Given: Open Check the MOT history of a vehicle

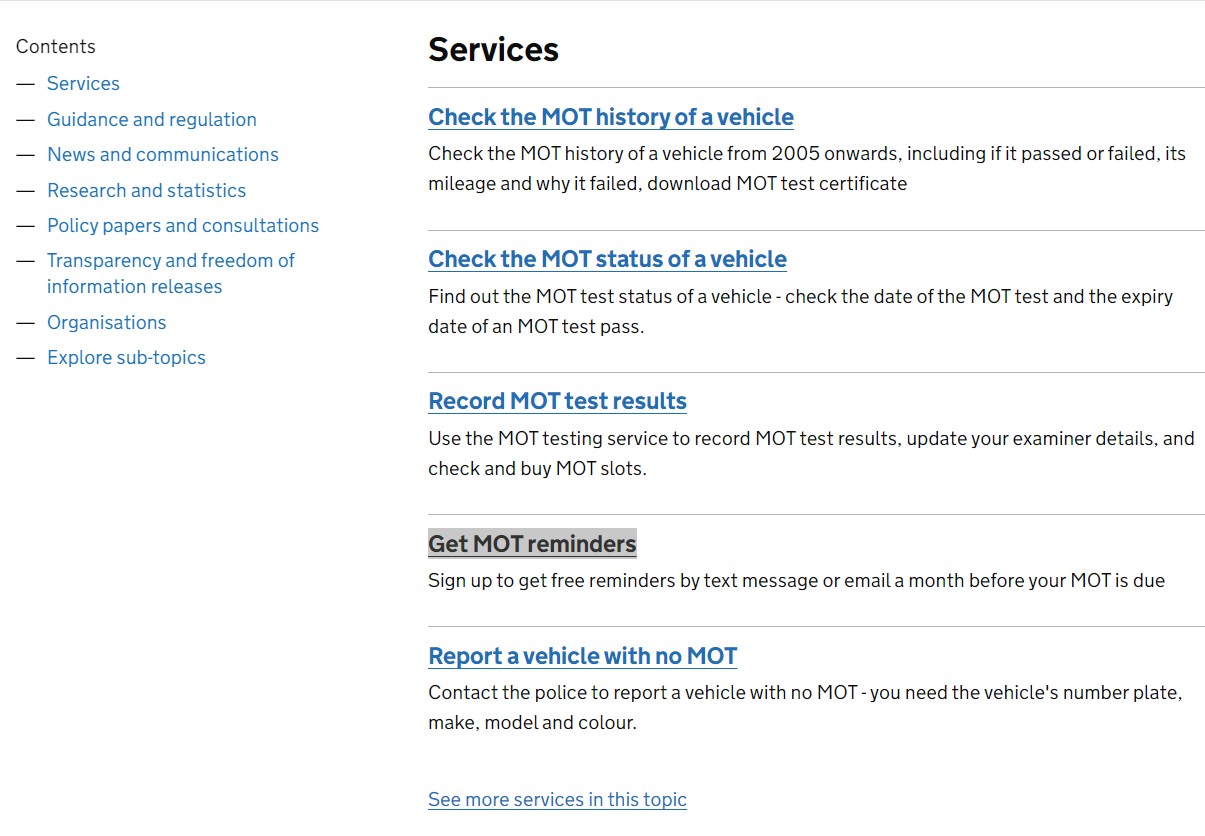Looking at the screenshot, I should (611, 117).
